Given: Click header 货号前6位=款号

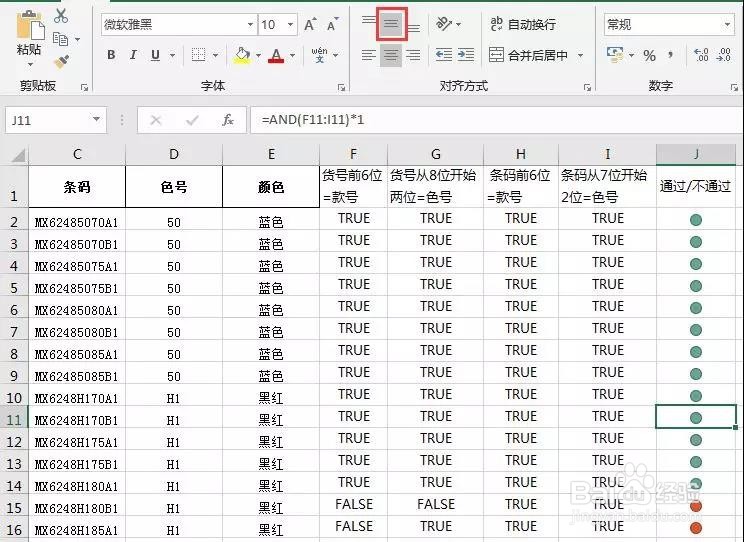Looking at the screenshot, I should pos(353,186).
